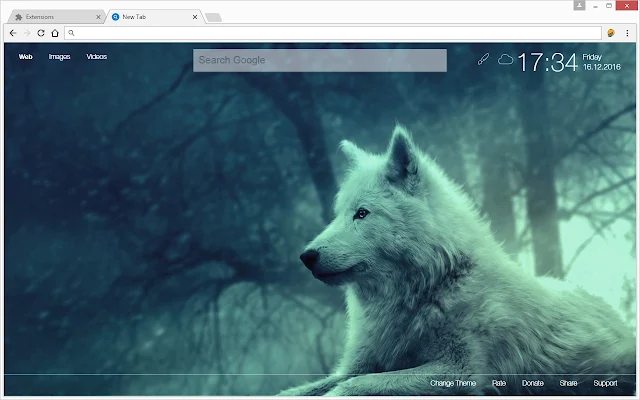Click the extension icon beside the address bar
Screen dimensions: 640x400
click(x=611, y=33)
